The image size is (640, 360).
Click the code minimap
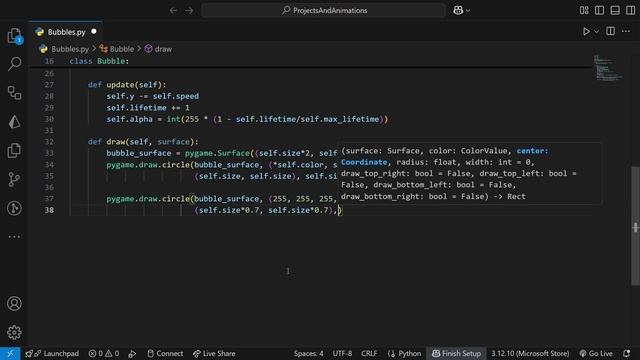(607, 68)
